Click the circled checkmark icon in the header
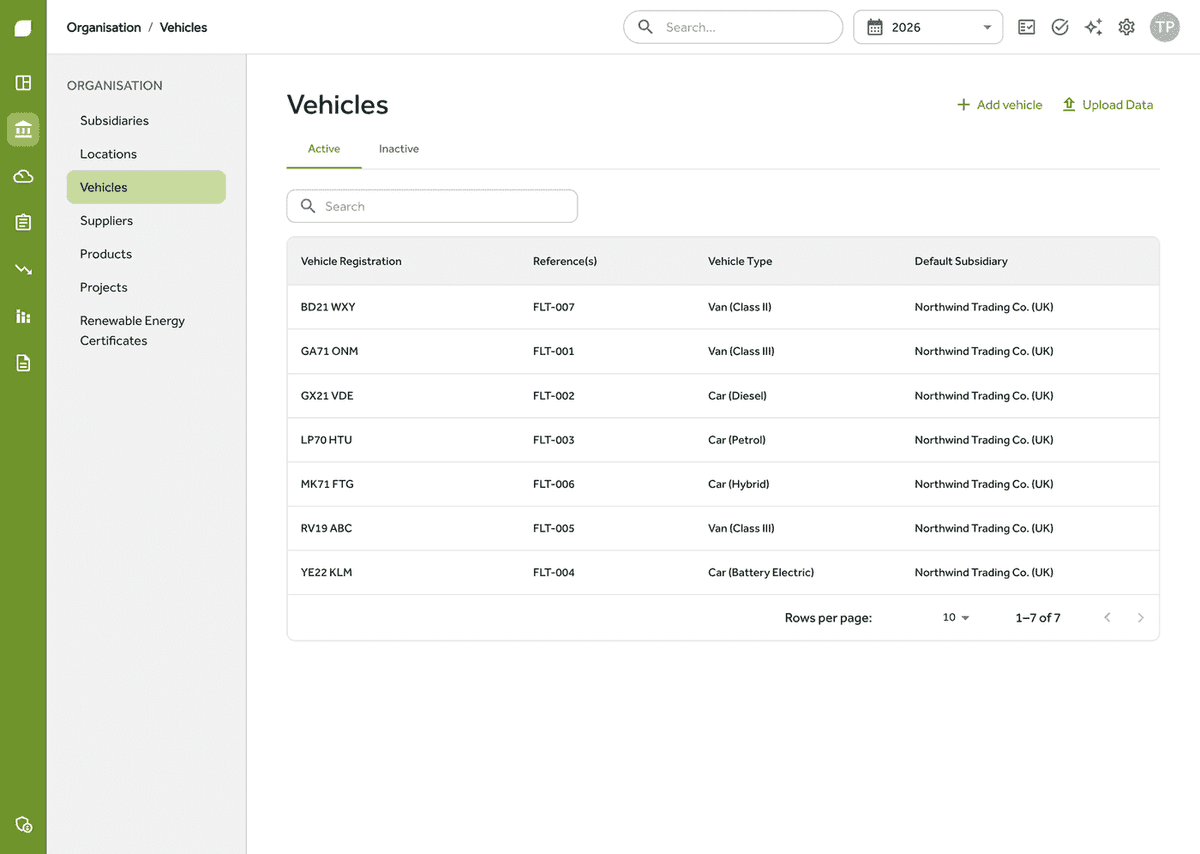This screenshot has width=1200, height=854. (1060, 27)
